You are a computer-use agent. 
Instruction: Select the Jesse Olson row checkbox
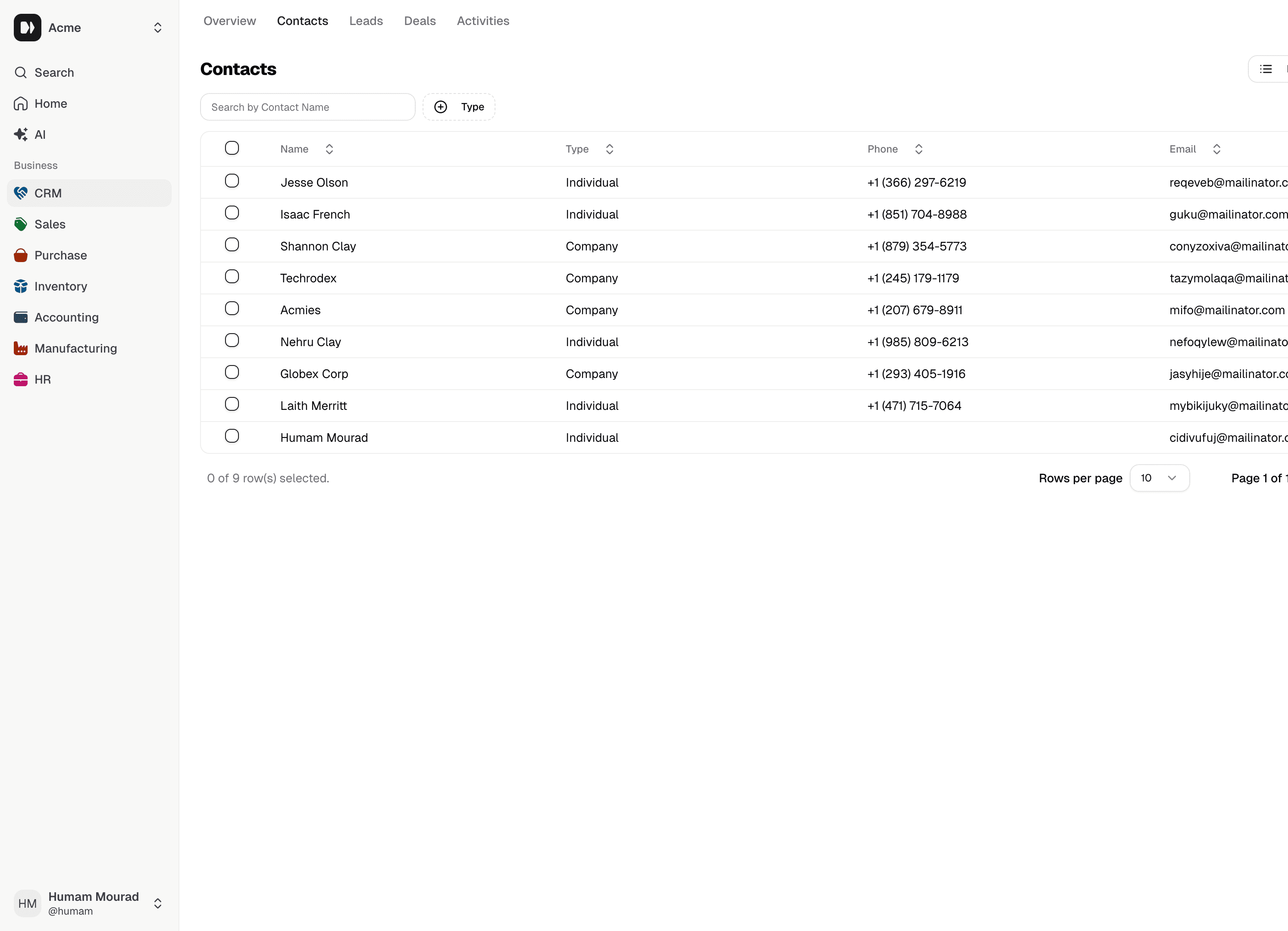click(232, 181)
